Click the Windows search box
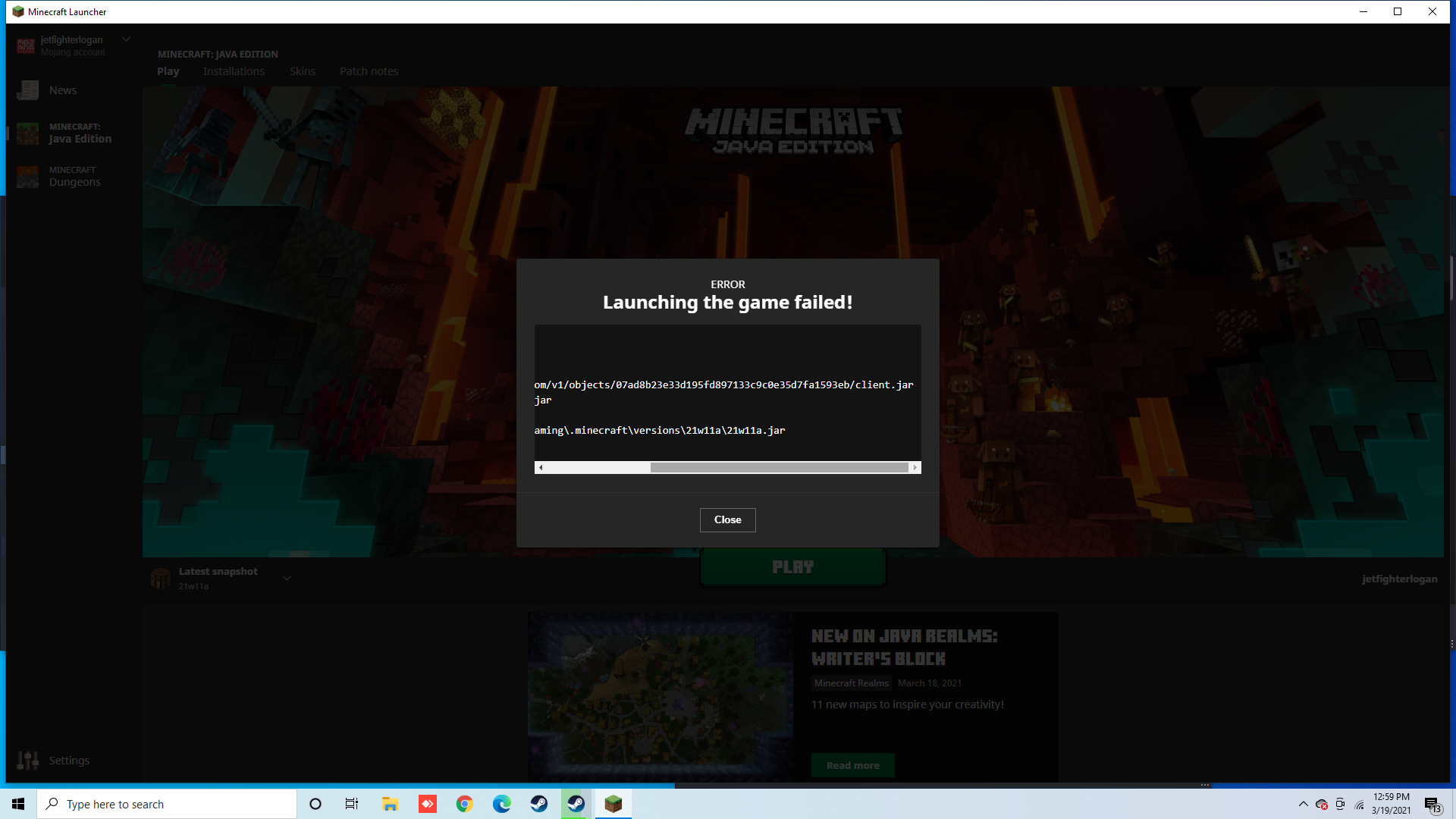1456x819 pixels. (x=167, y=804)
